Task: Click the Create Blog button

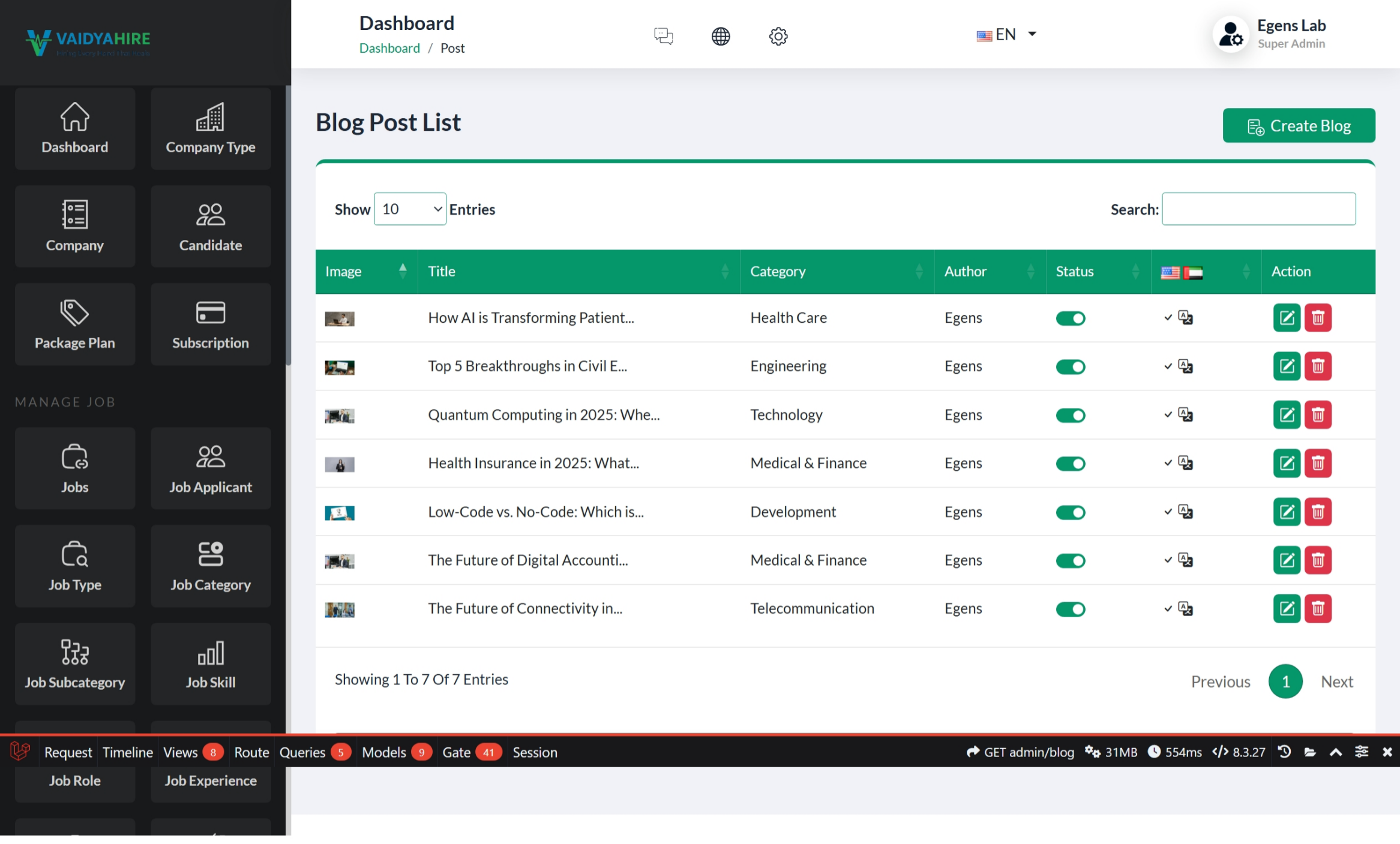Action: 1299,126
